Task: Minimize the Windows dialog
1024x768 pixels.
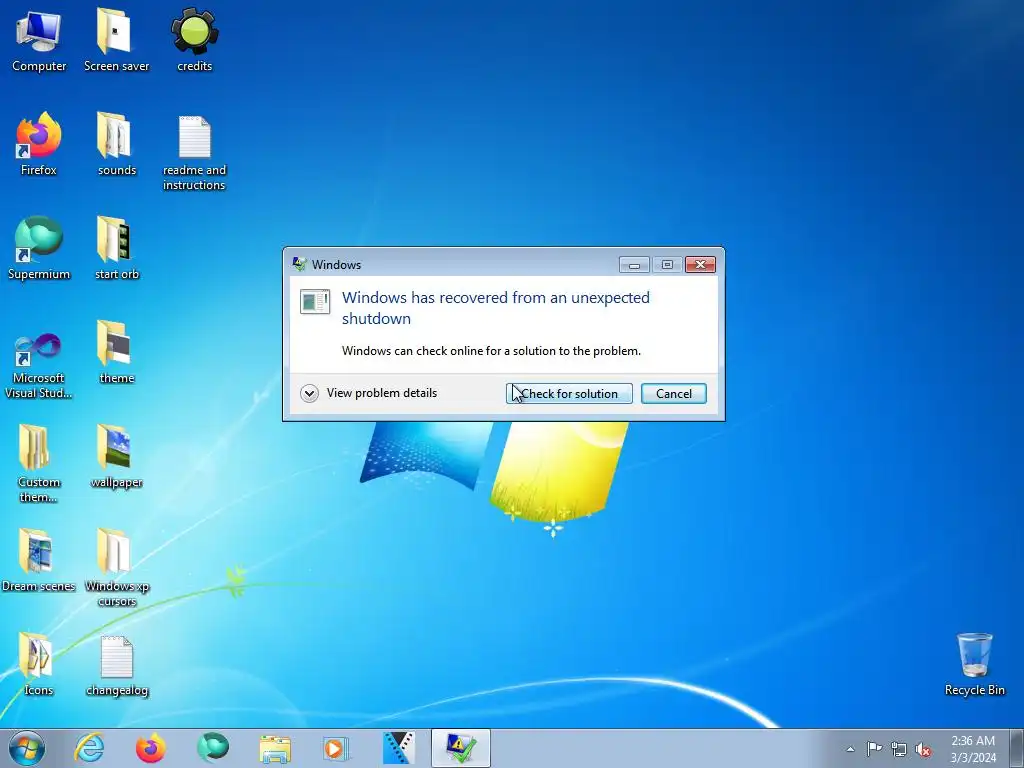Action: [x=634, y=264]
